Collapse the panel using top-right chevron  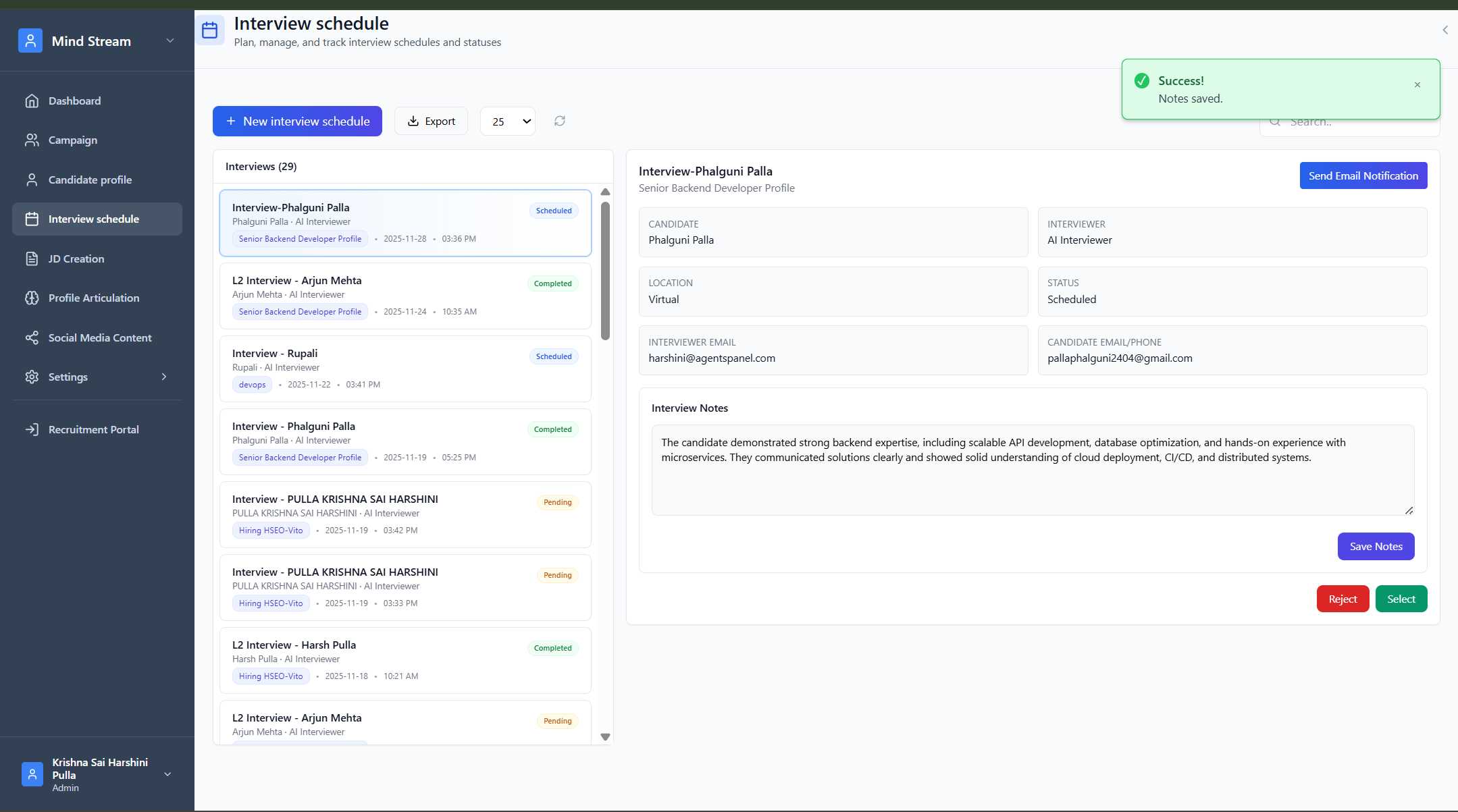click(1444, 30)
